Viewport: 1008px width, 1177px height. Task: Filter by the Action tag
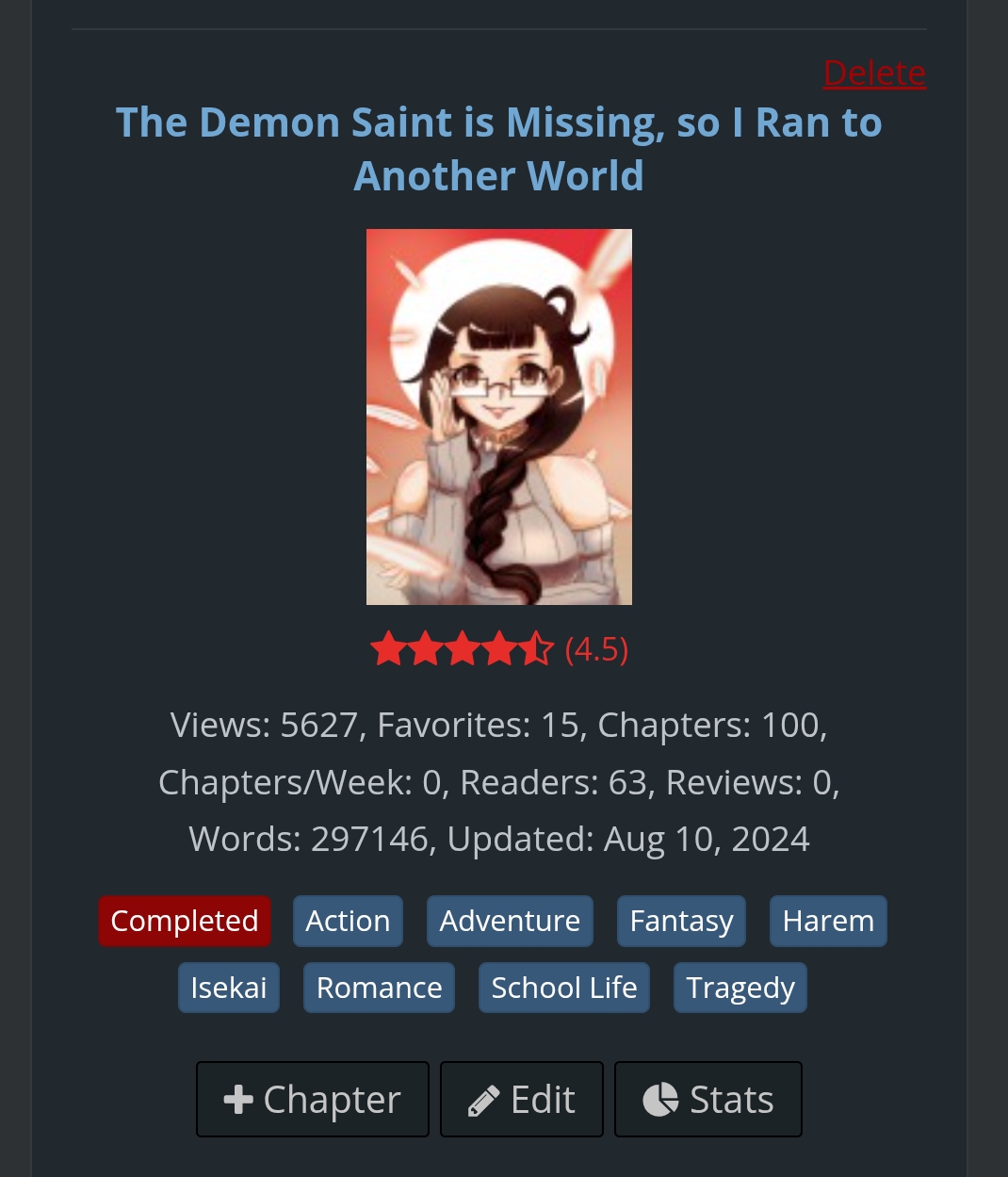click(348, 921)
